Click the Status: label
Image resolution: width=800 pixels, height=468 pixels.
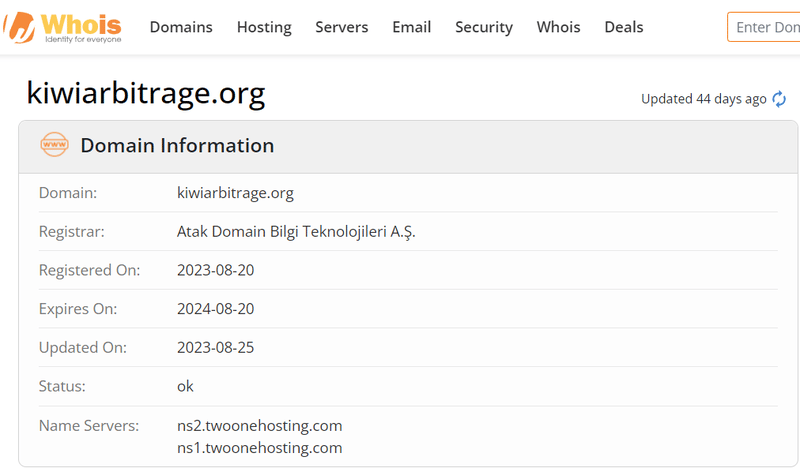pyautogui.click(x=62, y=386)
